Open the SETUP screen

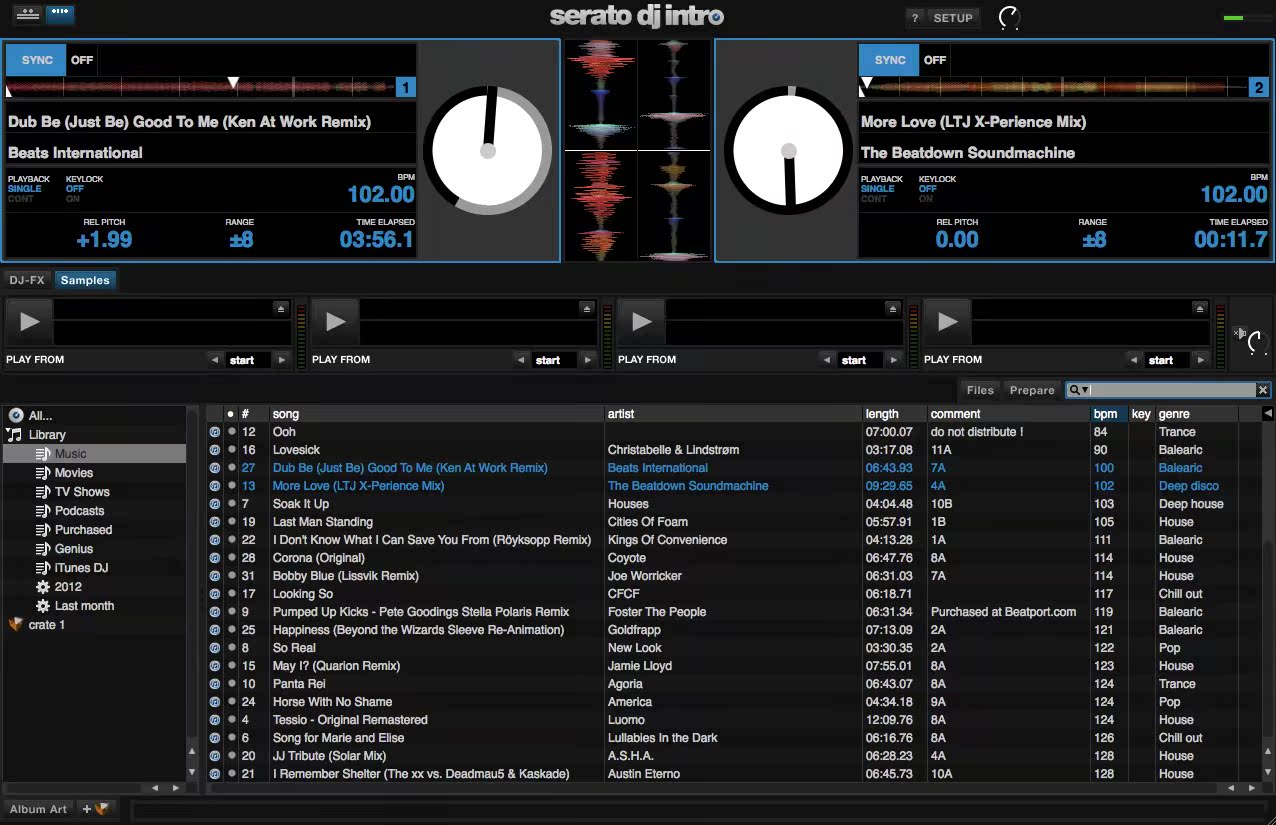point(953,18)
